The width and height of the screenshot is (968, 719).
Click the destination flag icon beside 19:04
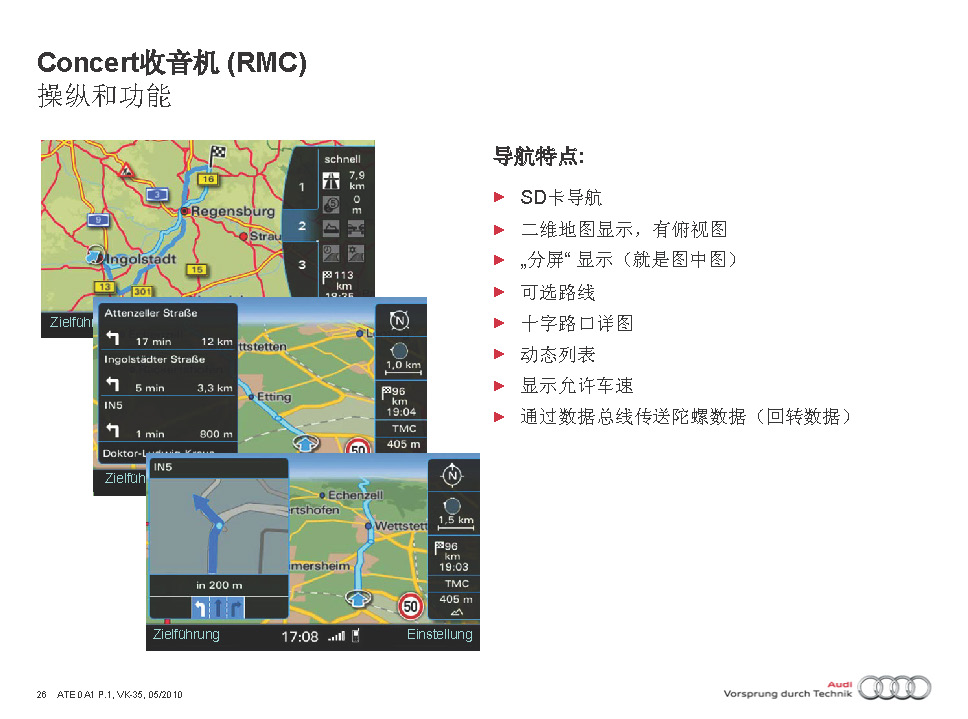[386, 392]
